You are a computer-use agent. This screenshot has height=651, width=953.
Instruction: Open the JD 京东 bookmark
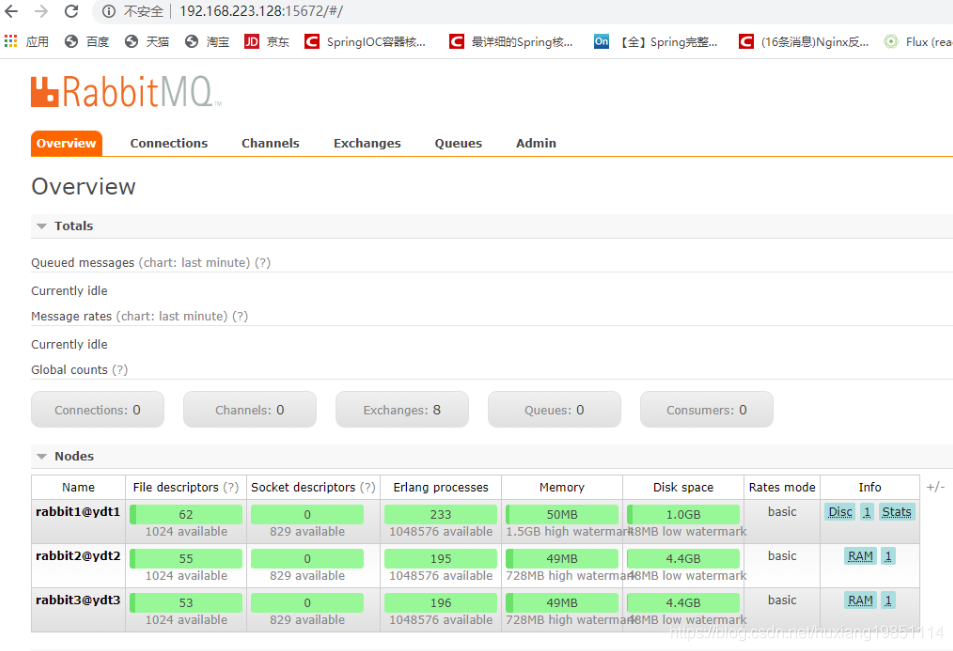(x=266, y=41)
